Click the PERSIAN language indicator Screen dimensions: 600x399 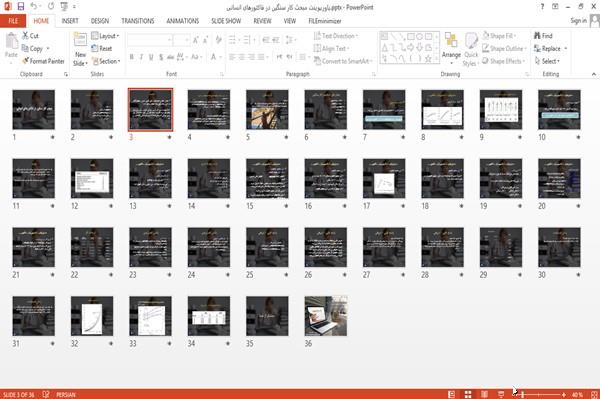(66, 394)
